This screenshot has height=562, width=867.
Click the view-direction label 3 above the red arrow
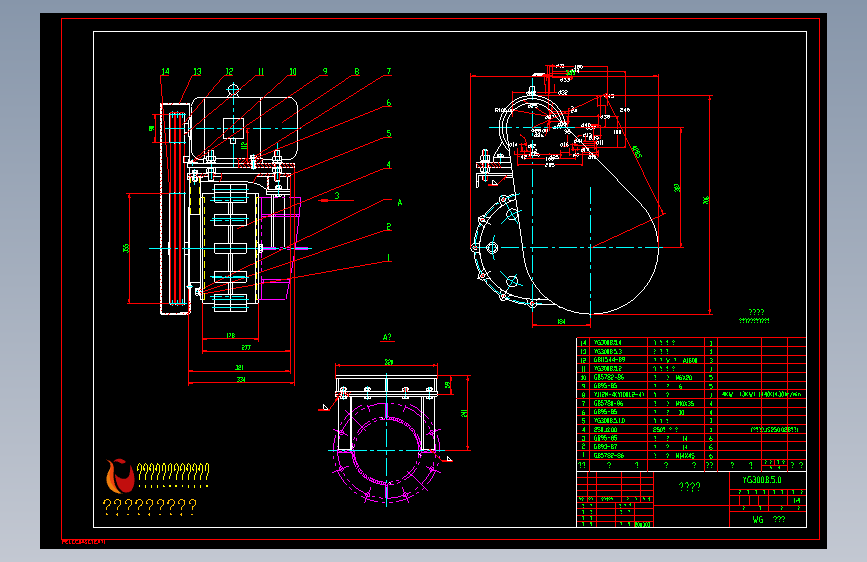(x=337, y=196)
